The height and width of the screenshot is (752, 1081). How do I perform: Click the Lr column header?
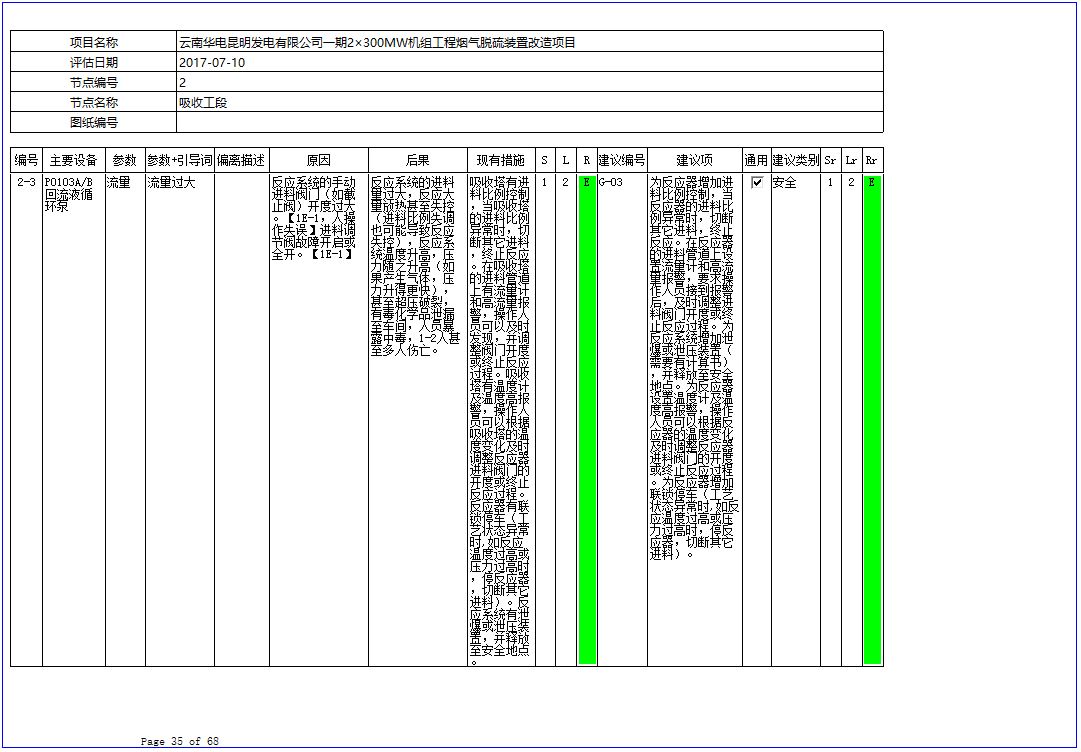(x=851, y=160)
